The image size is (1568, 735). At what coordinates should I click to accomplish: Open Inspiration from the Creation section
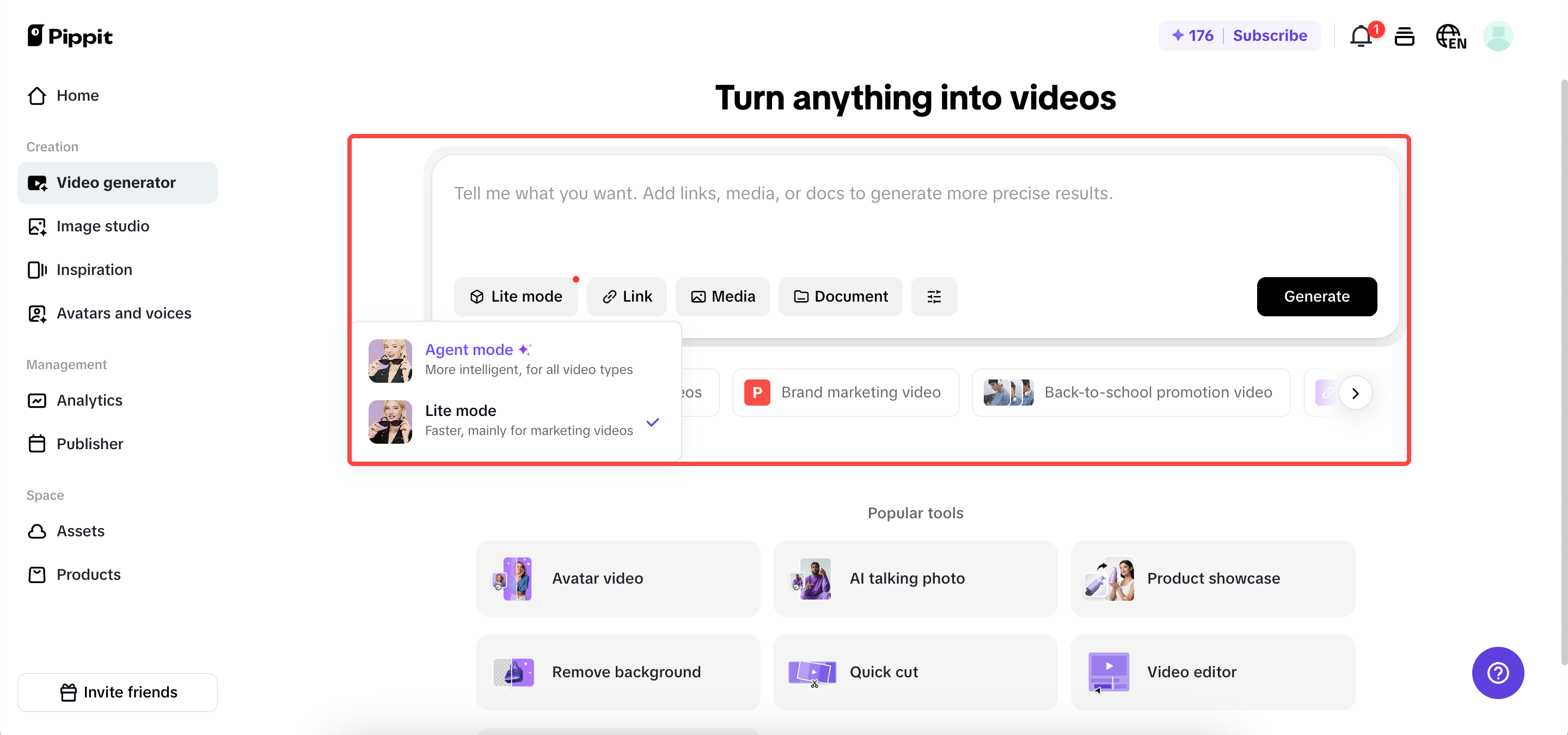(x=94, y=269)
